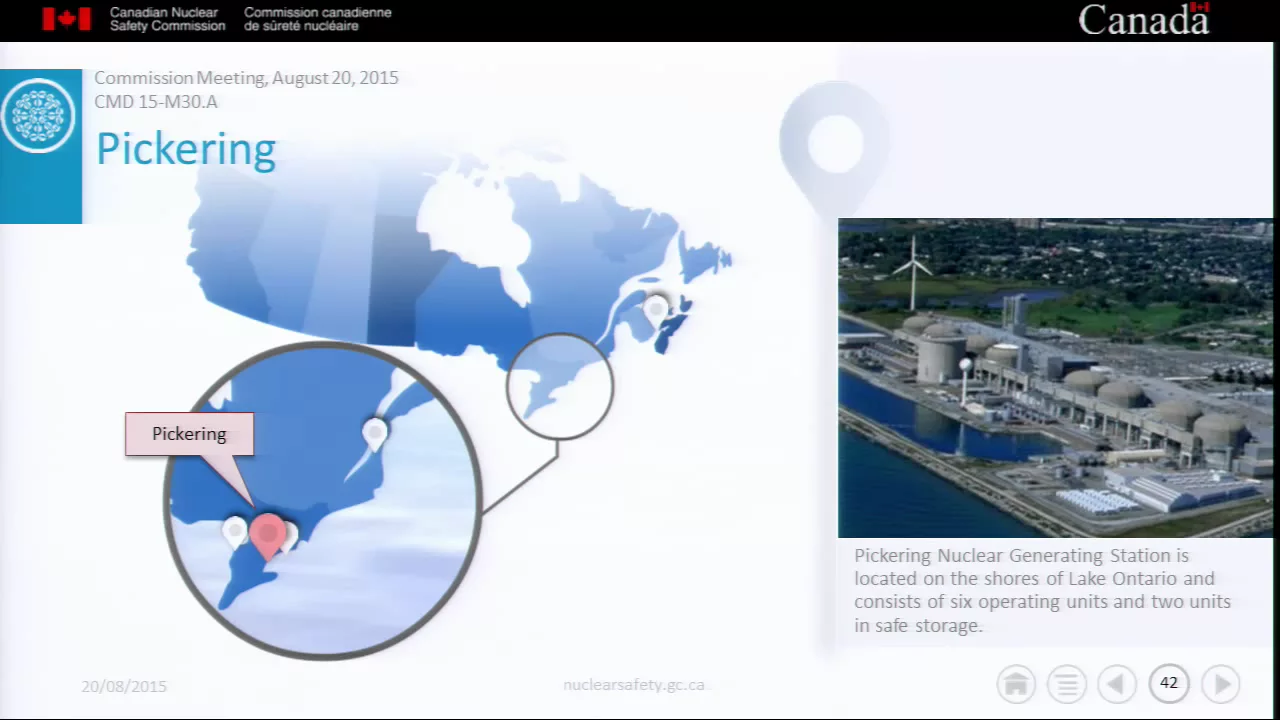Click the CNSC snowflake emblem icon

39,116
